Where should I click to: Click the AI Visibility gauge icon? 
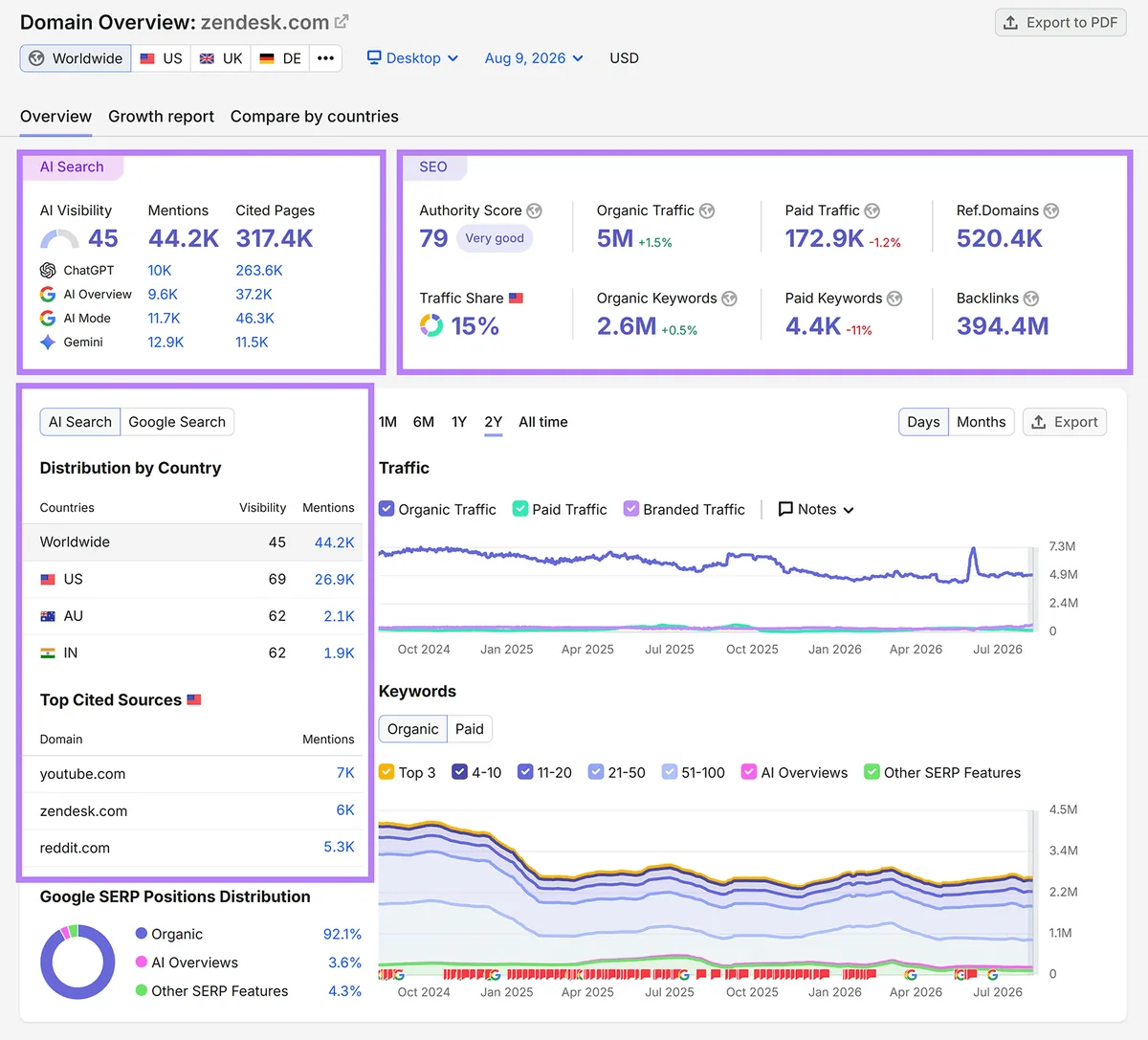point(59,239)
